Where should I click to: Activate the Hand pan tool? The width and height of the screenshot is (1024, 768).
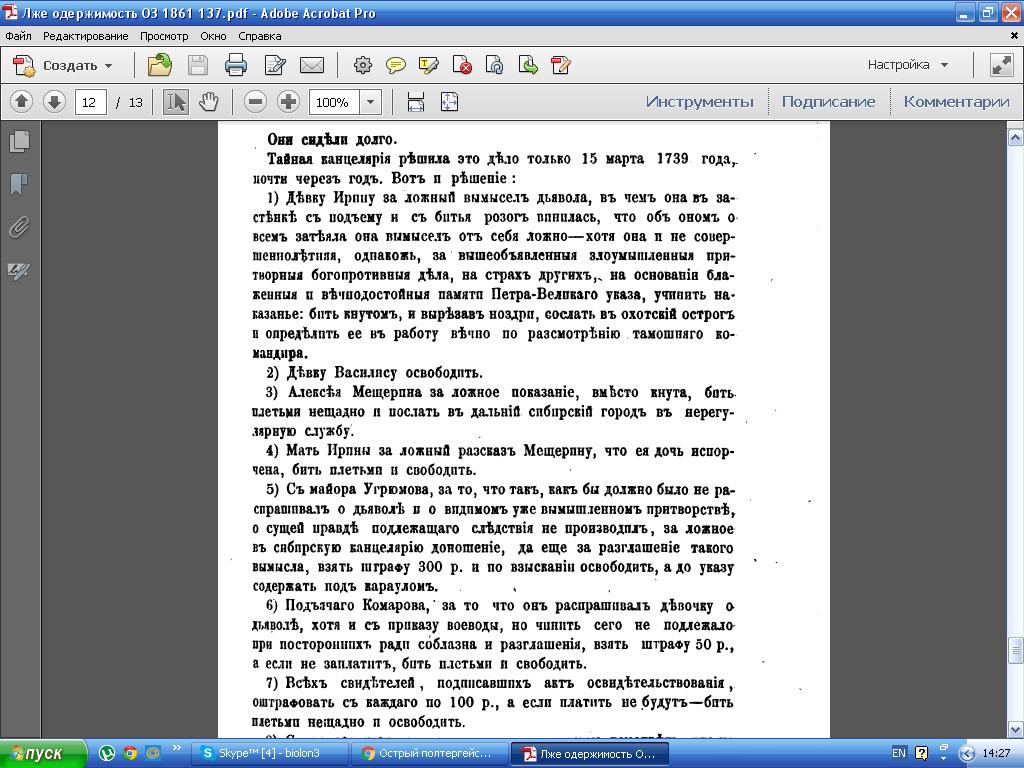pyautogui.click(x=208, y=102)
